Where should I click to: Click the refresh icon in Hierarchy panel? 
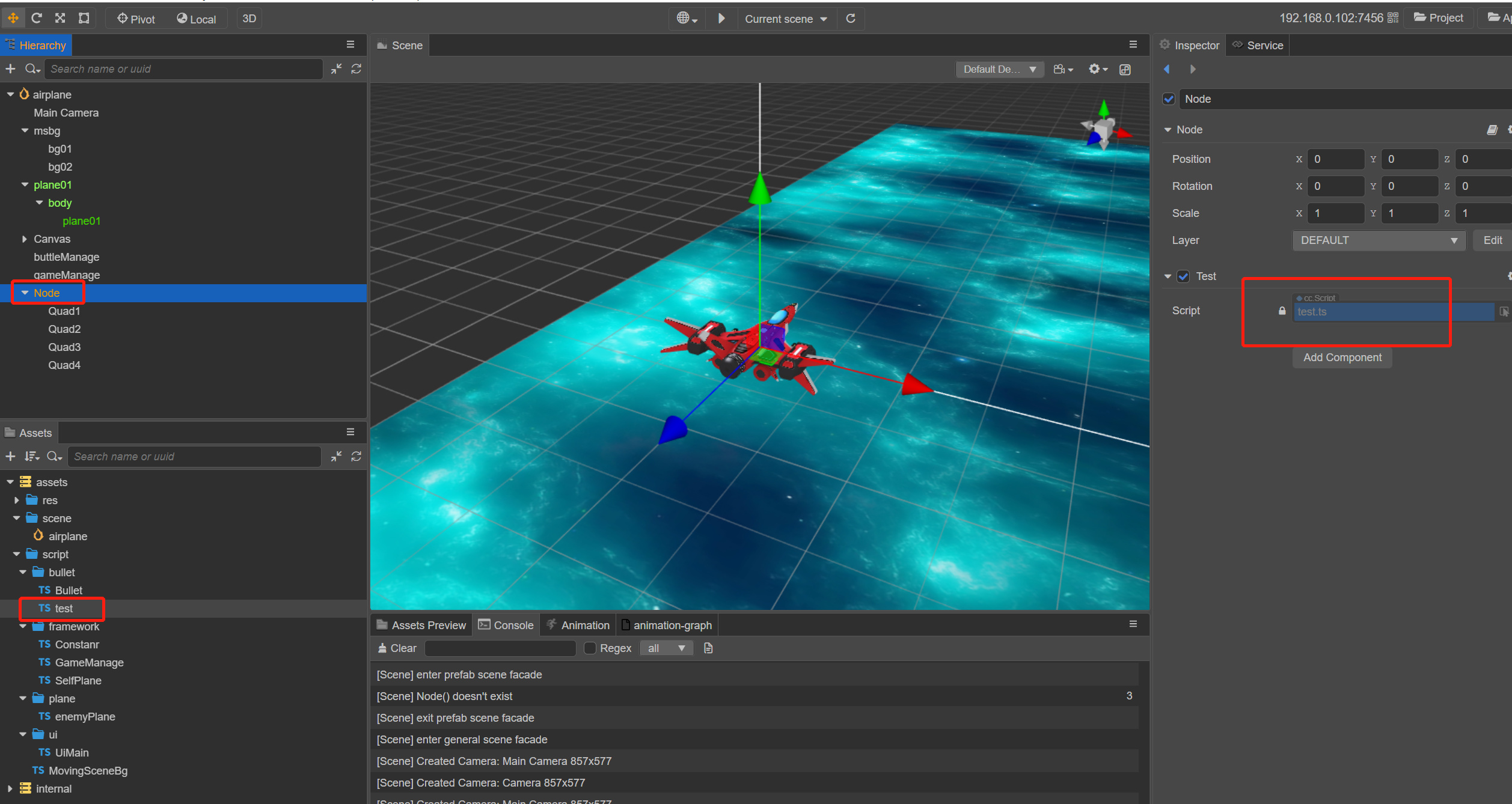pyautogui.click(x=357, y=69)
